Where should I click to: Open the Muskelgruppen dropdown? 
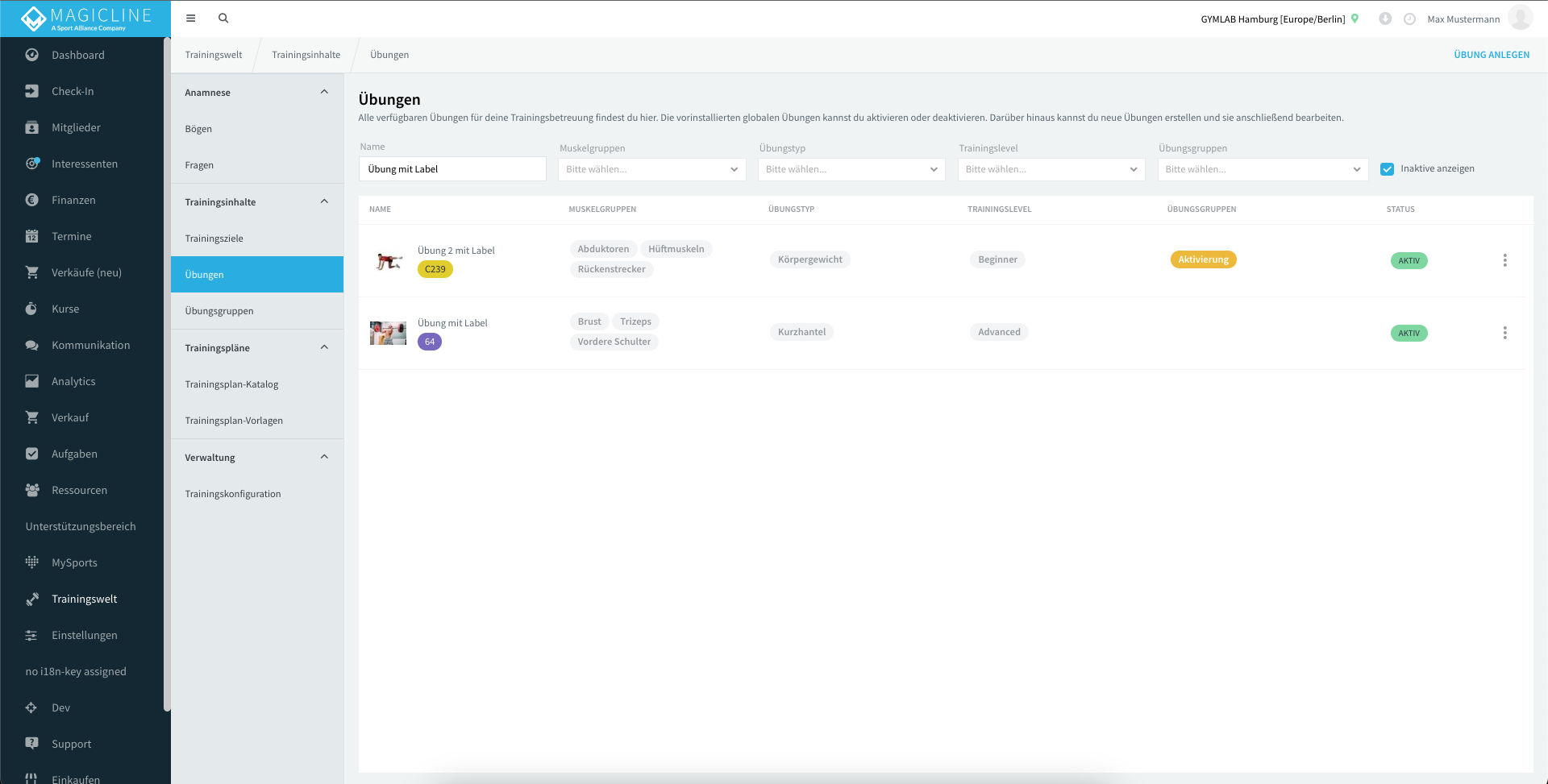[x=651, y=169]
